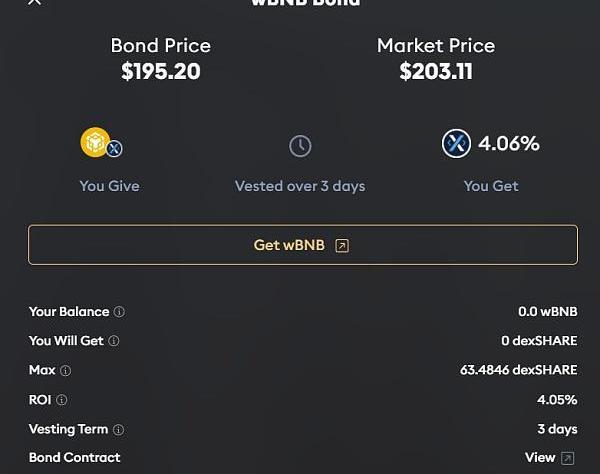Show info tooltip for Max
The width and height of the screenshot is (600, 474).
tap(65, 370)
